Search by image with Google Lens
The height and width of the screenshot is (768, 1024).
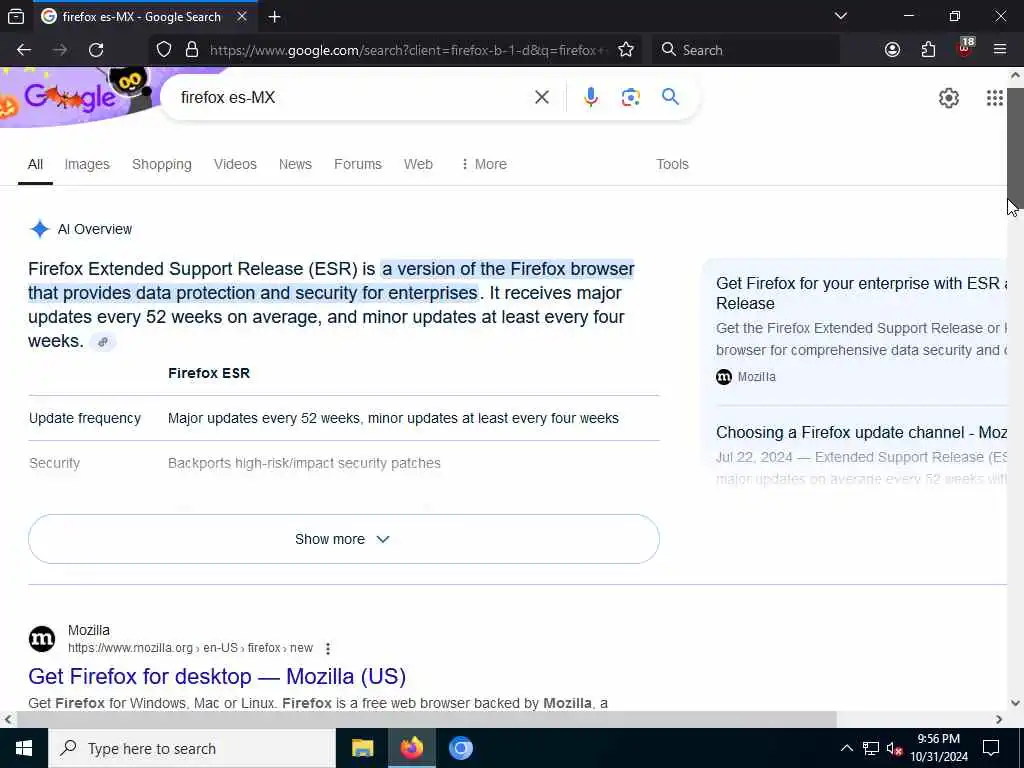630,97
